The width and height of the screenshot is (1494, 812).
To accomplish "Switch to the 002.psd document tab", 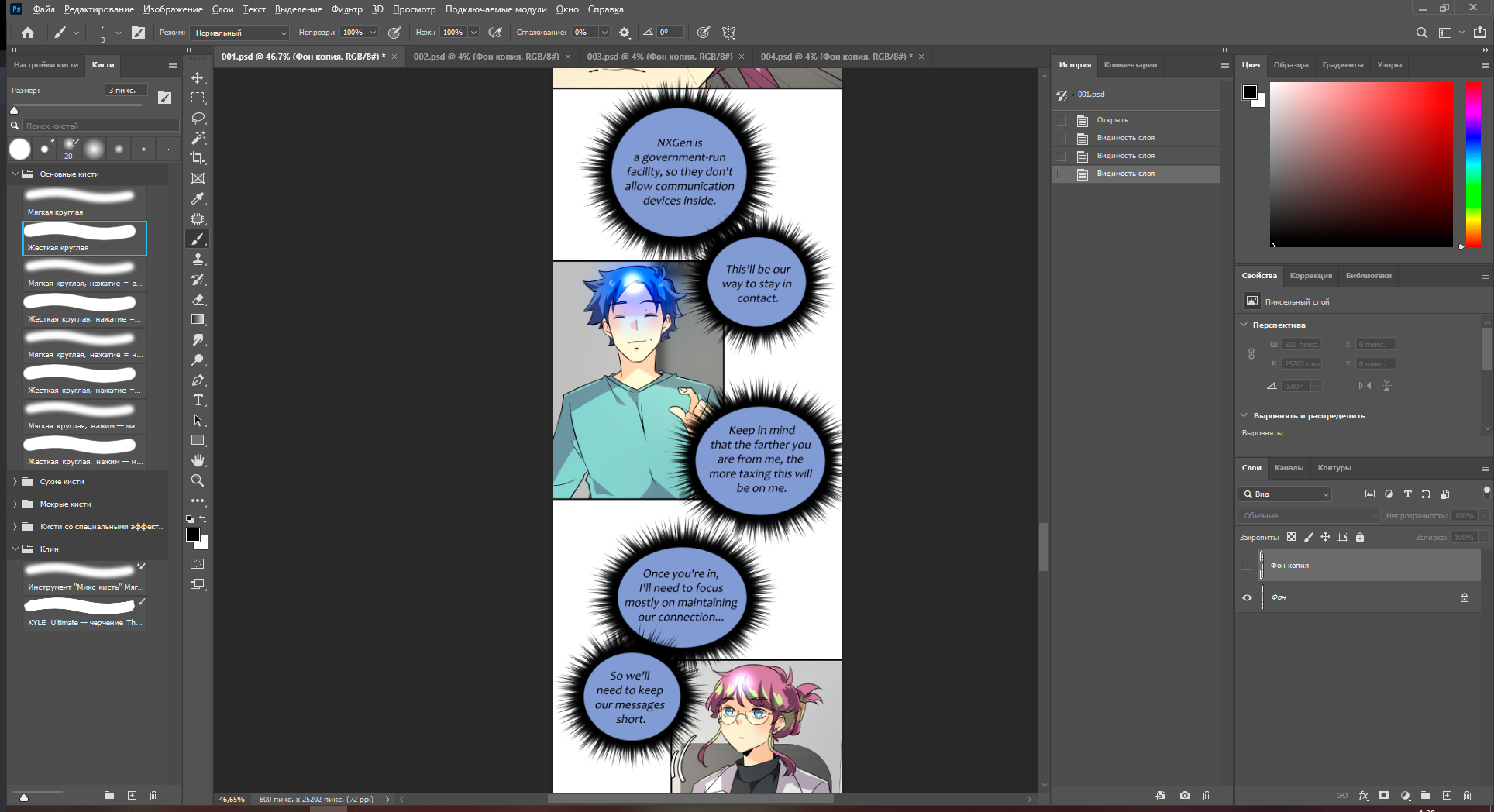I will coord(486,57).
